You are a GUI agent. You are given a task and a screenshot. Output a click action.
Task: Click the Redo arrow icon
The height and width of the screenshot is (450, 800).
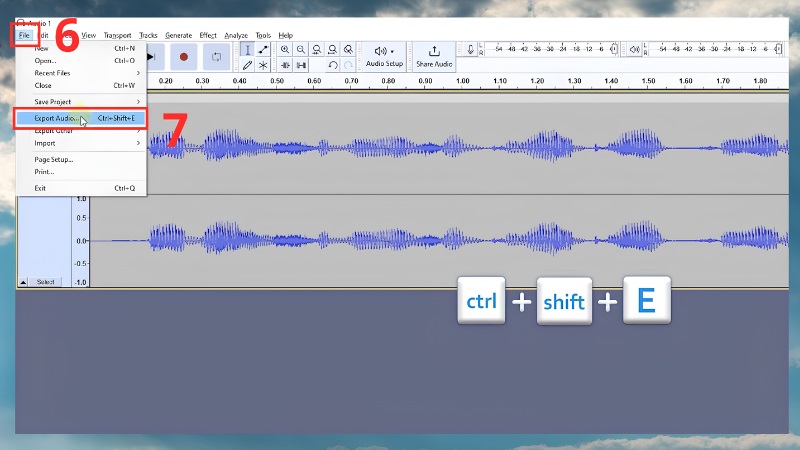(348, 65)
